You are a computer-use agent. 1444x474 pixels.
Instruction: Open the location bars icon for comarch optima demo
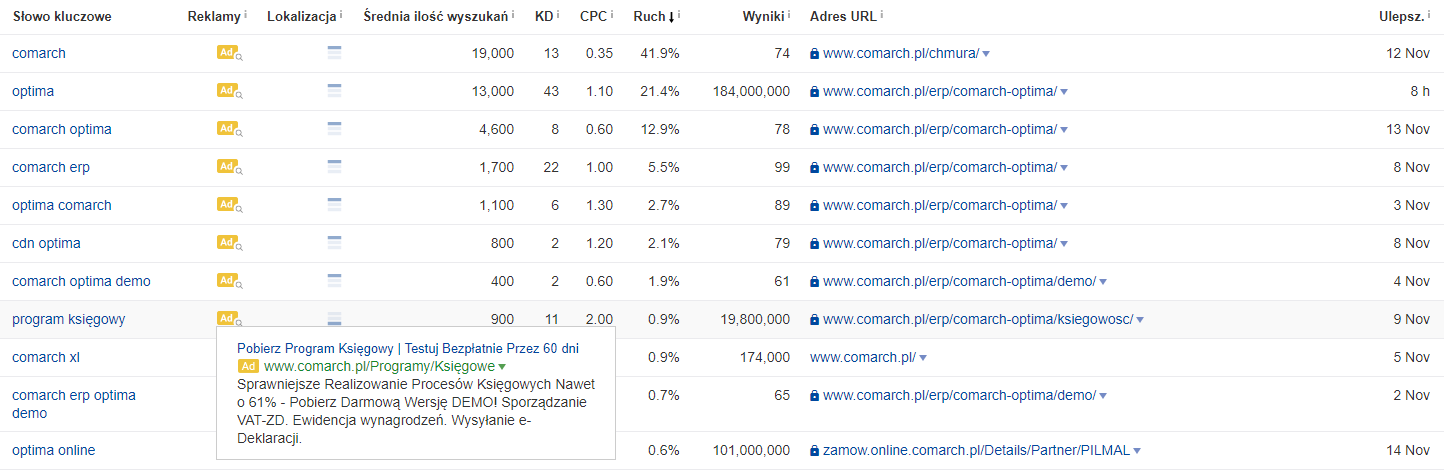coord(335,281)
